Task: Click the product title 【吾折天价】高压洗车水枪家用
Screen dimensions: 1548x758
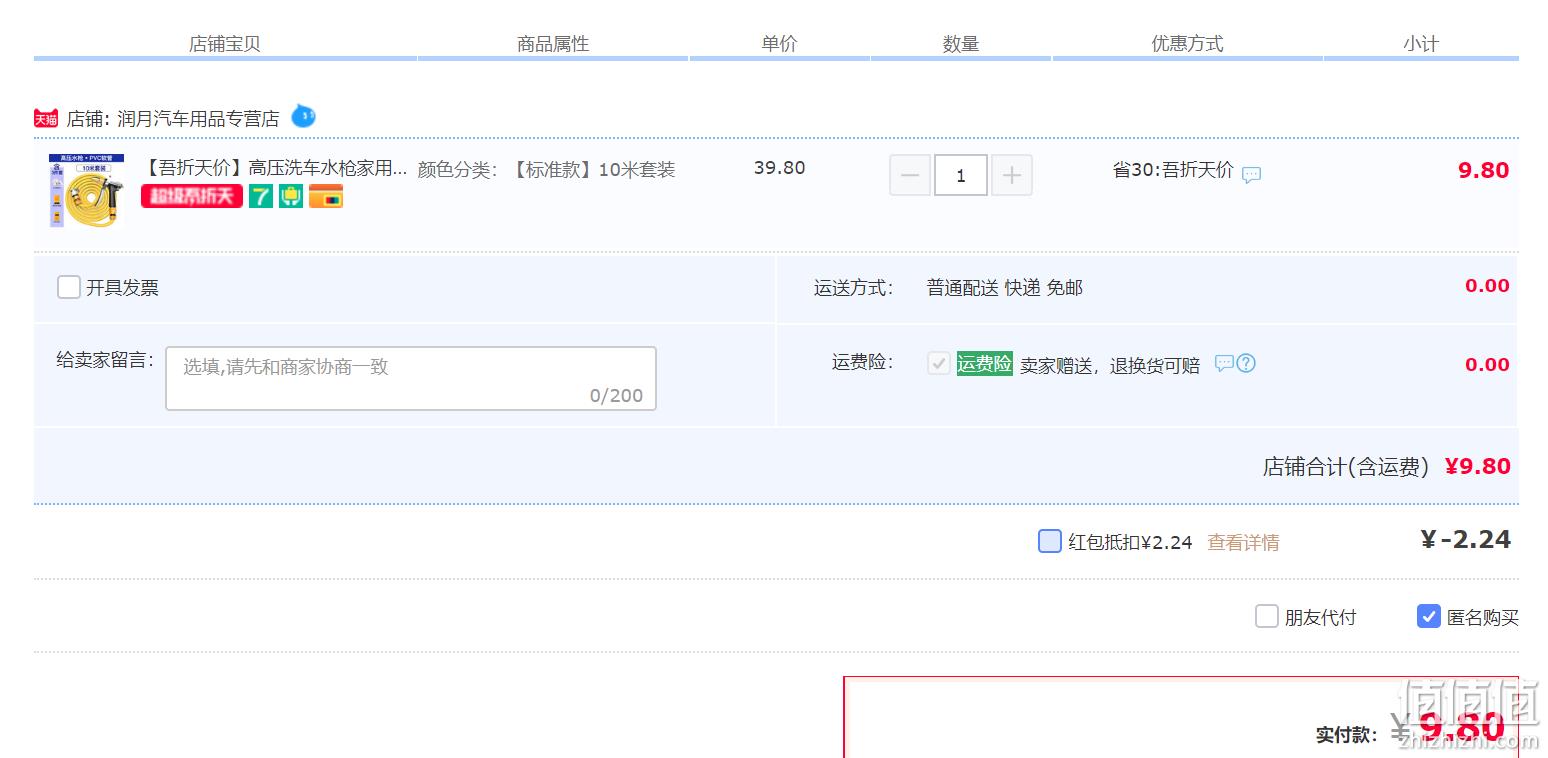Action: pyautogui.click(x=276, y=168)
